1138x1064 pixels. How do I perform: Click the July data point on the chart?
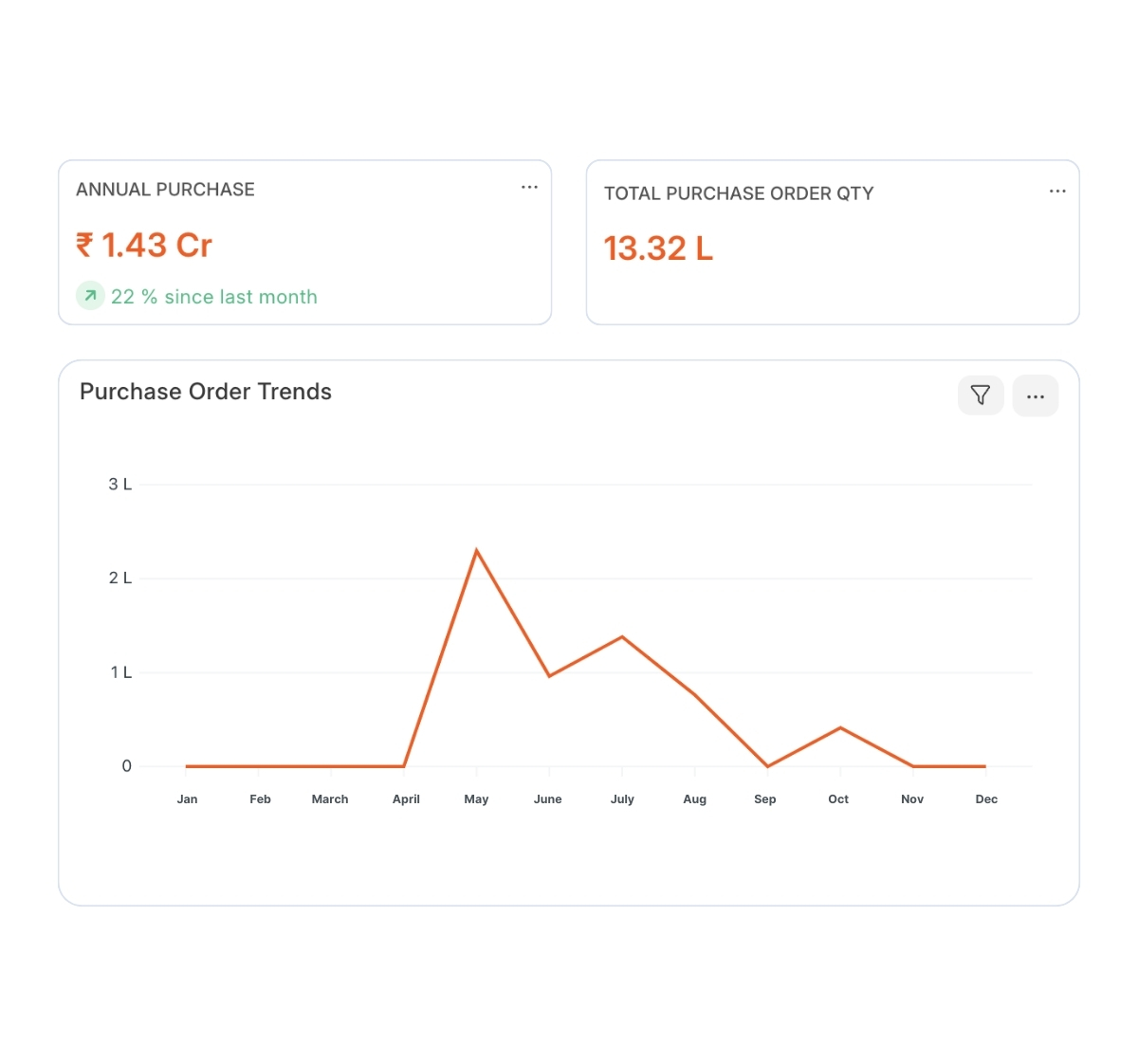click(622, 637)
